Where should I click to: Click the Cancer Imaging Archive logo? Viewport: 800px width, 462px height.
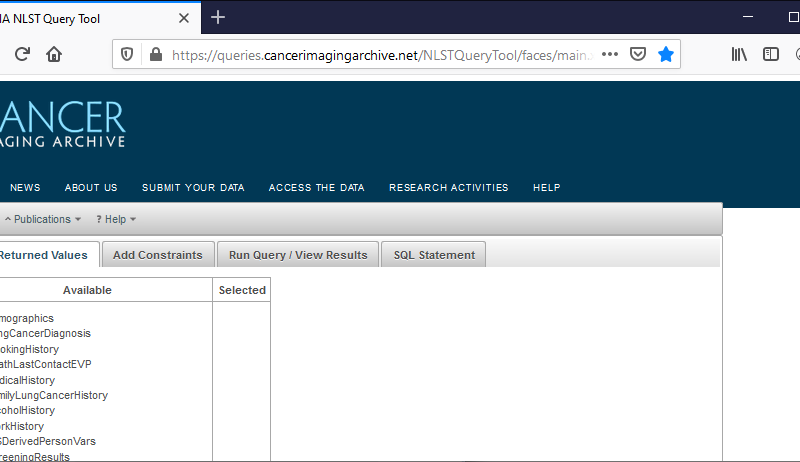click(62, 124)
